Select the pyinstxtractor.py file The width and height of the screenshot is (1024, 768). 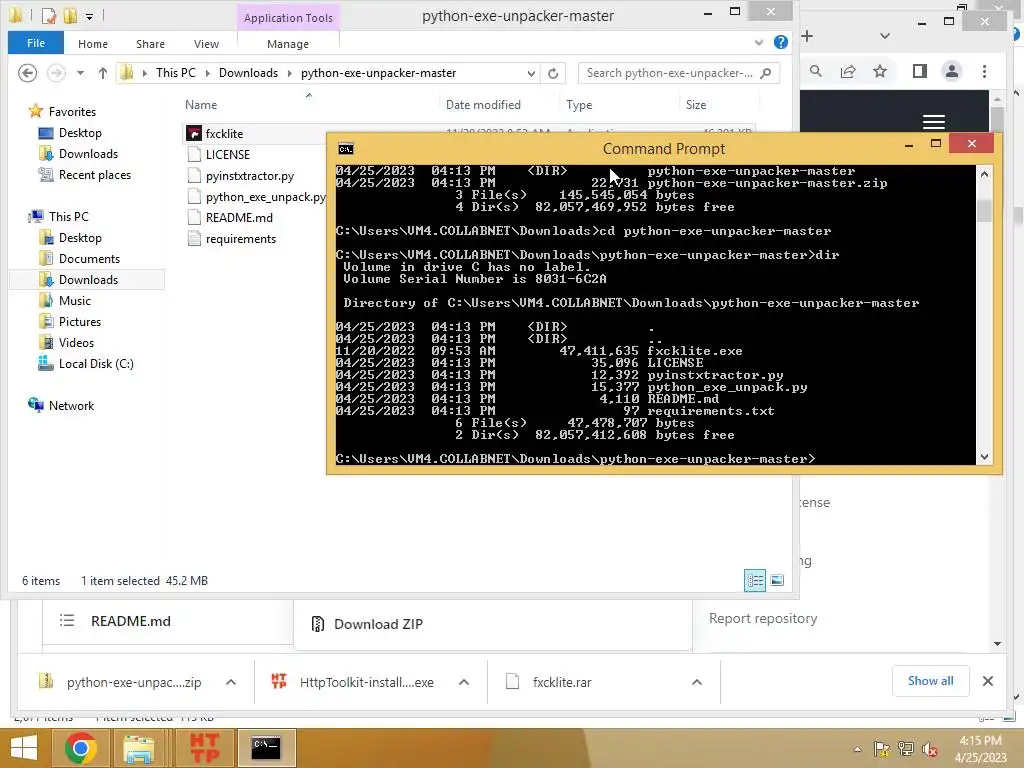click(249, 176)
